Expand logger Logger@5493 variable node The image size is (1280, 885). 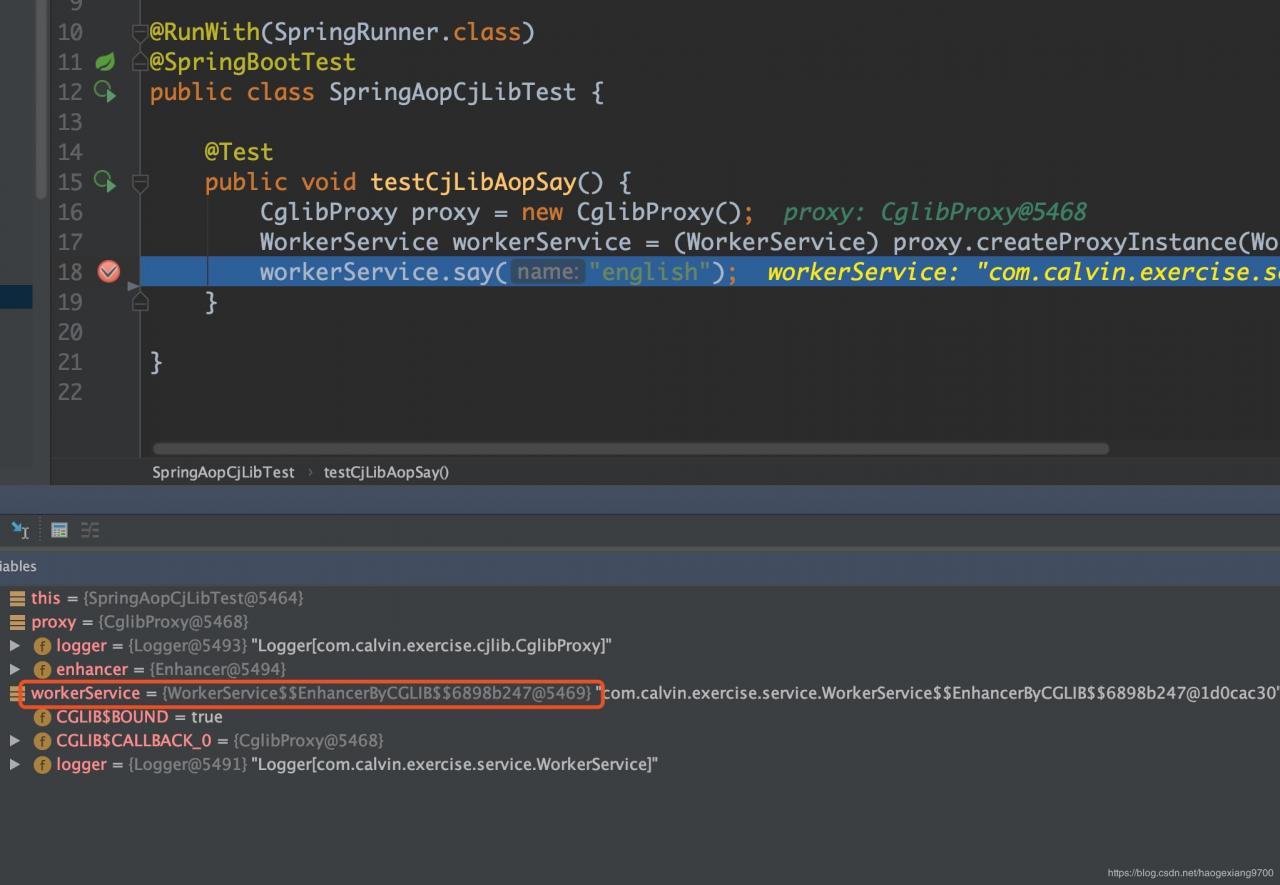(x=15, y=645)
